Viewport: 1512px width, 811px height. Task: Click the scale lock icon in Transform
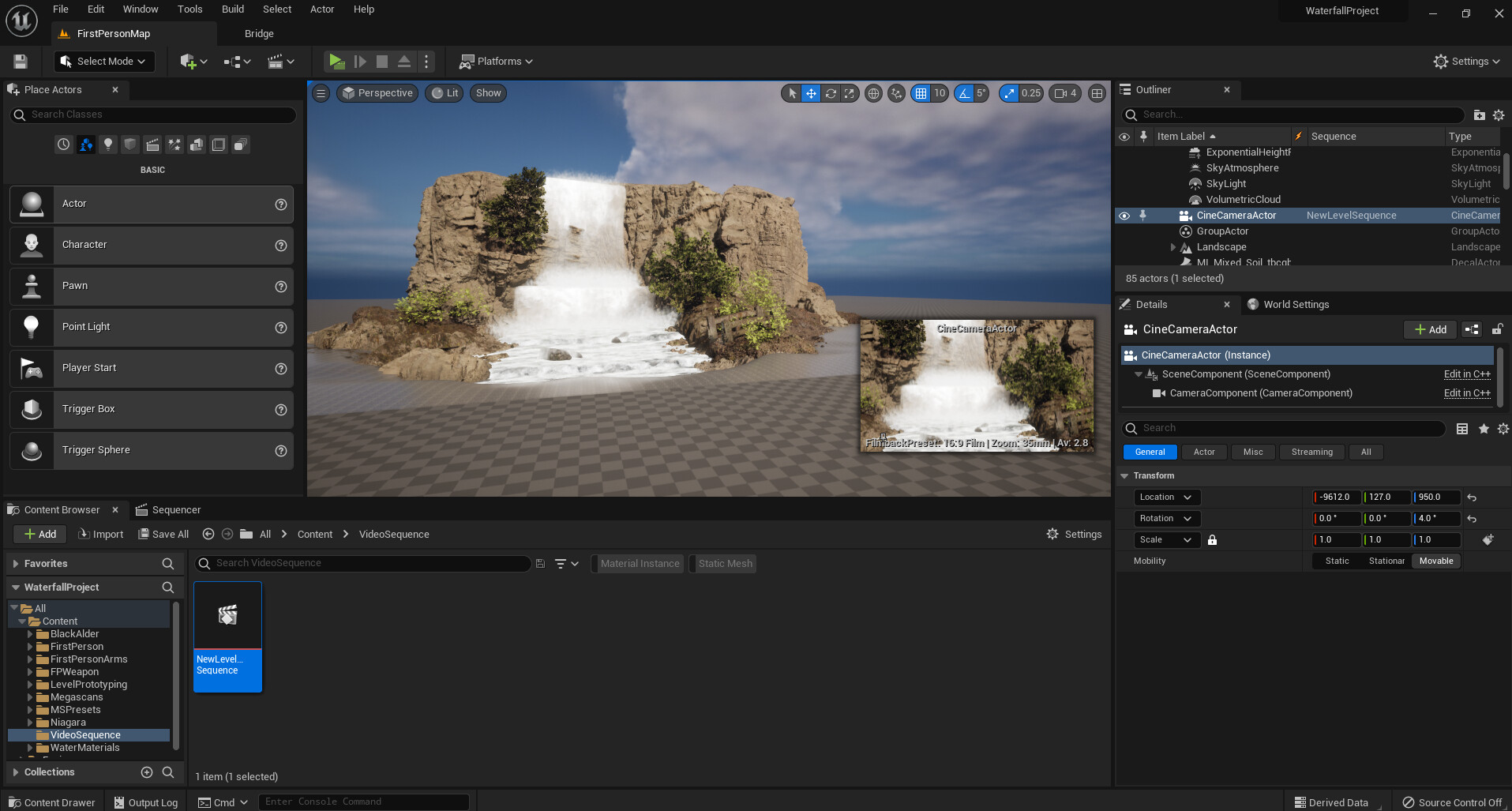[1212, 540]
